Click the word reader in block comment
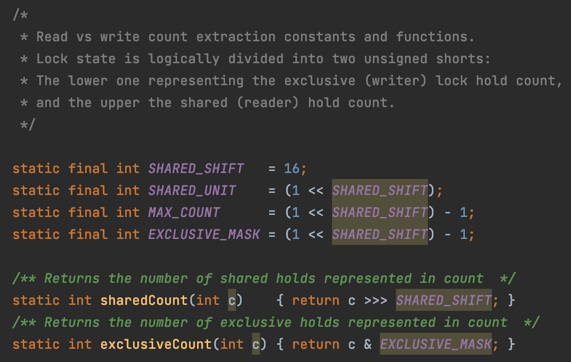 (268, 103)
